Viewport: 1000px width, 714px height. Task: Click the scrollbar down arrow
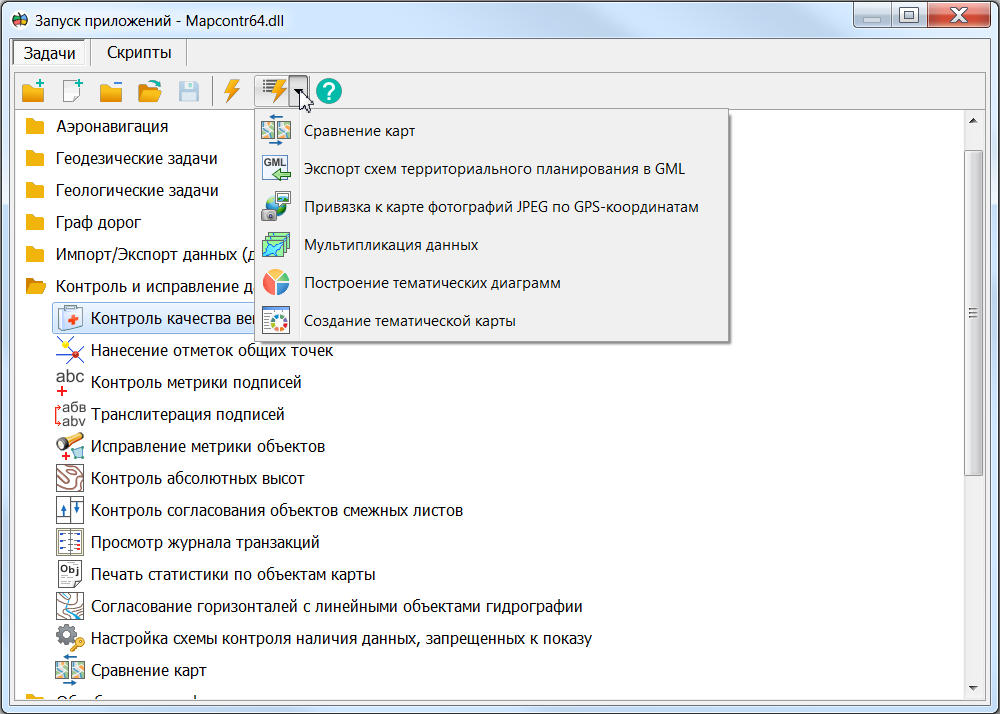tap(974, 688)
